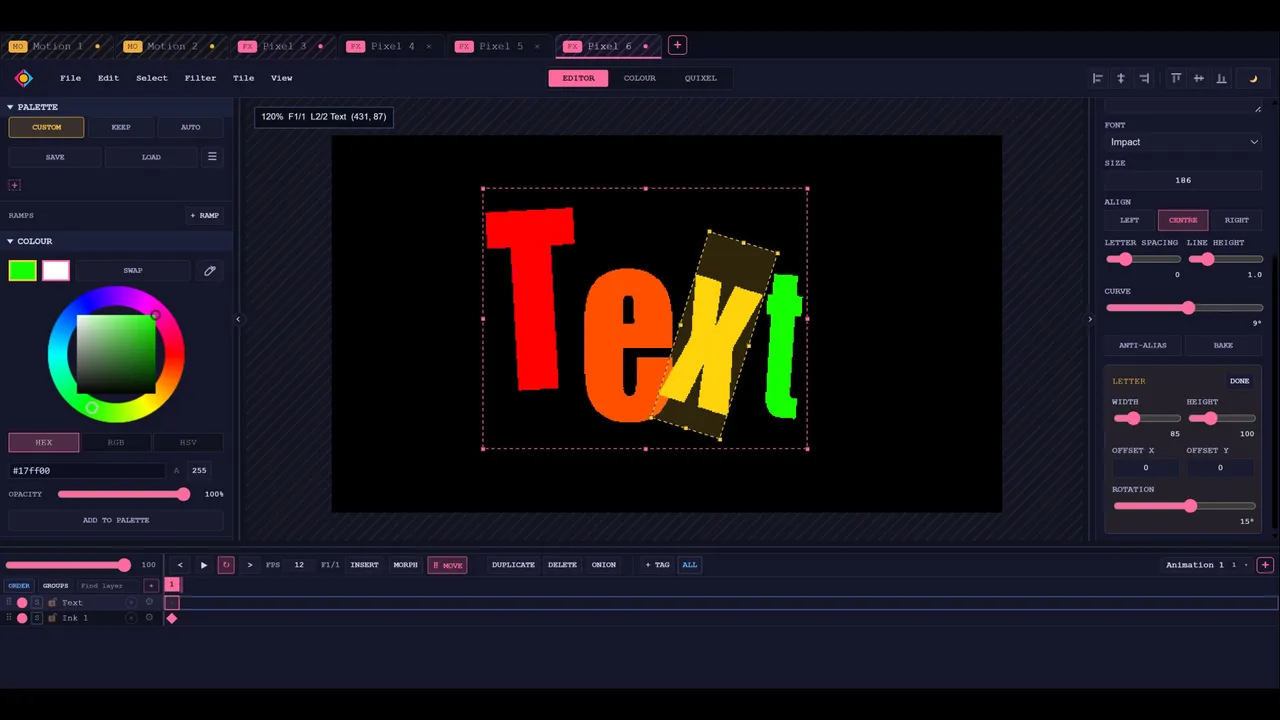Screen dimensions: 1280x720
Task: Click the Opacity slider
Action: [x=124, y=494]
